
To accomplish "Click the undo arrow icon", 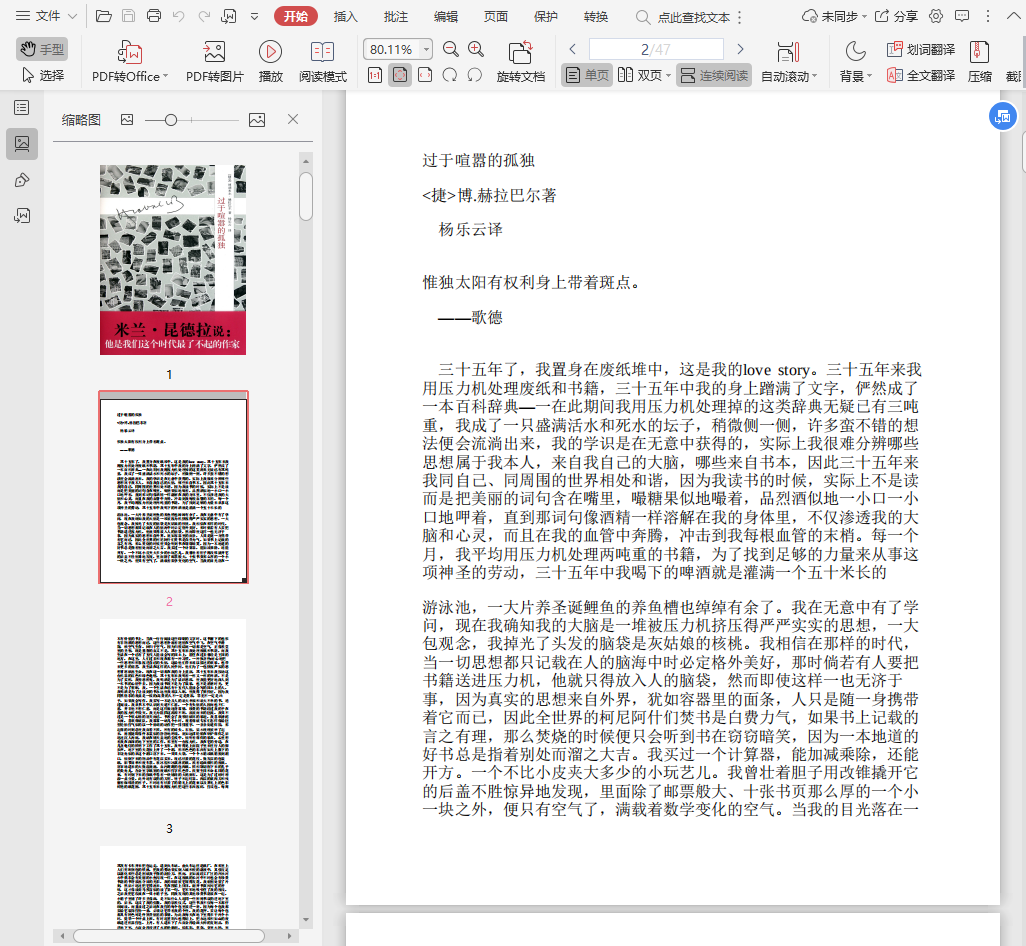I will pyautogui.click(x=179, y=16).
